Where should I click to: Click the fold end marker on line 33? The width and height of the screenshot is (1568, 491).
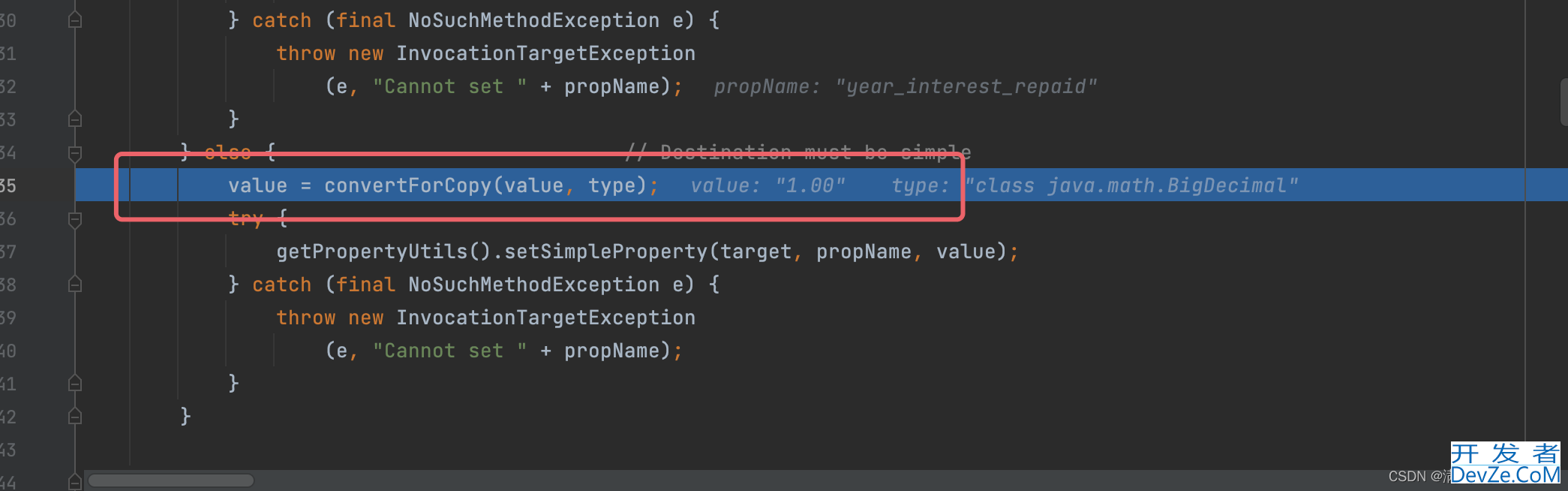[75, 119]
